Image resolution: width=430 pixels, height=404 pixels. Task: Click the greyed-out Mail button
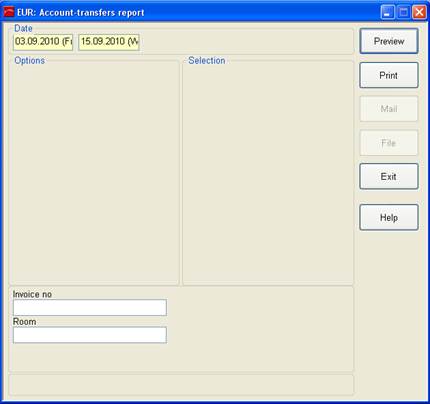pyautogui.click(x=389, y=109)
